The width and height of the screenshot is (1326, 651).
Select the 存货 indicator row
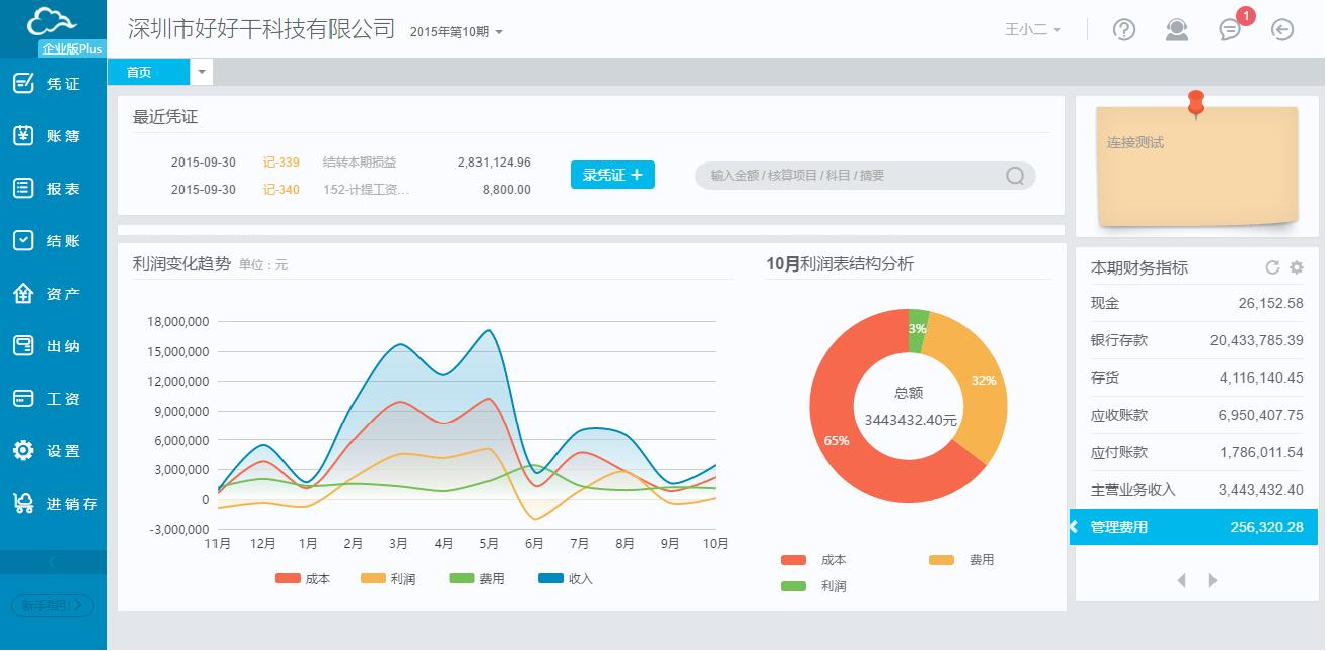coord(1197,378)
